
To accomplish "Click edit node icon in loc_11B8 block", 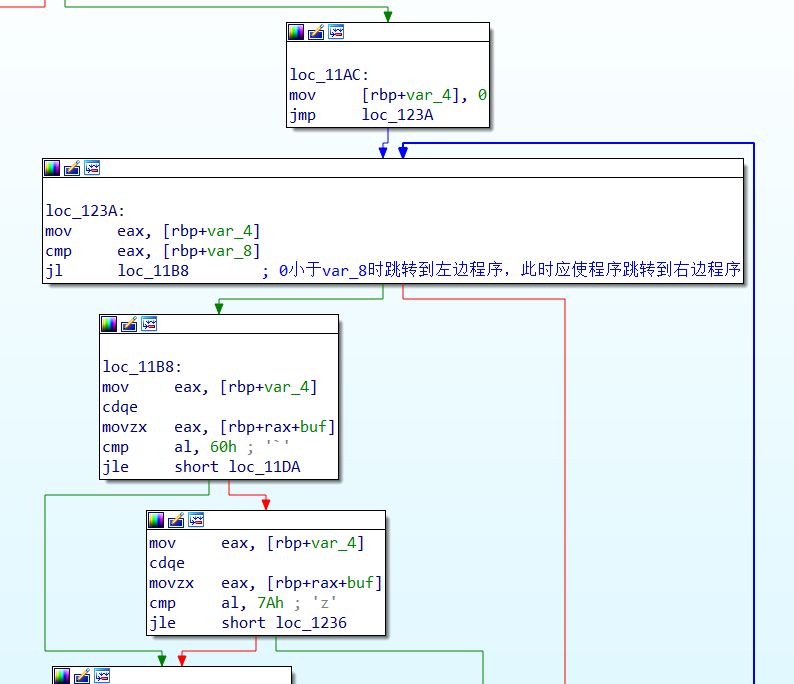I will (129, 324).
